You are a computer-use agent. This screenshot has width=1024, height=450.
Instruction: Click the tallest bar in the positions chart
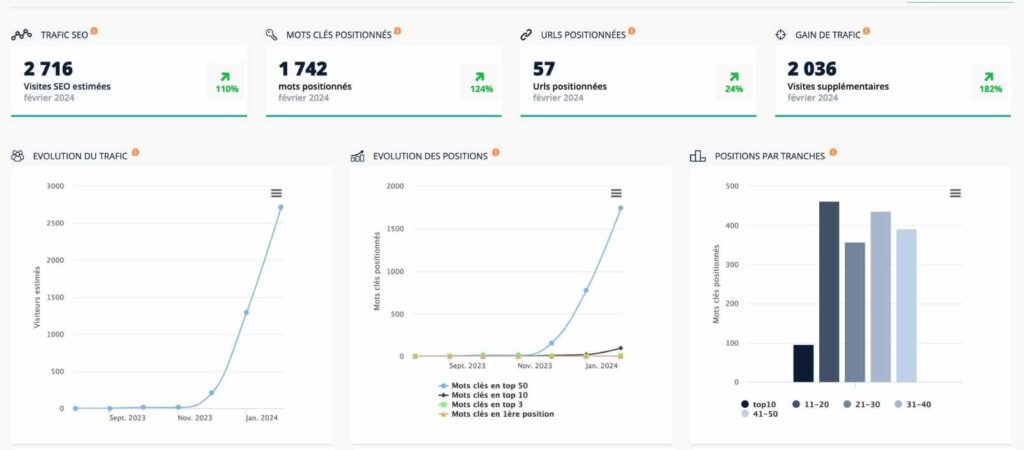(829, 291)
